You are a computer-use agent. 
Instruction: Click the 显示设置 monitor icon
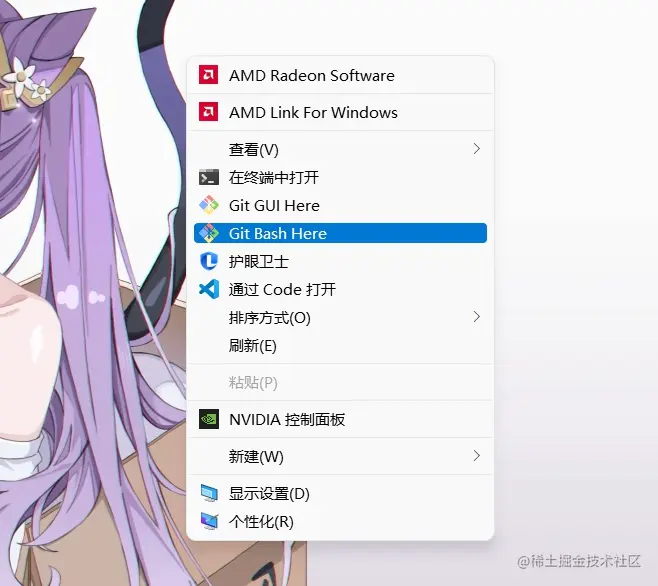tap(209, 493)
